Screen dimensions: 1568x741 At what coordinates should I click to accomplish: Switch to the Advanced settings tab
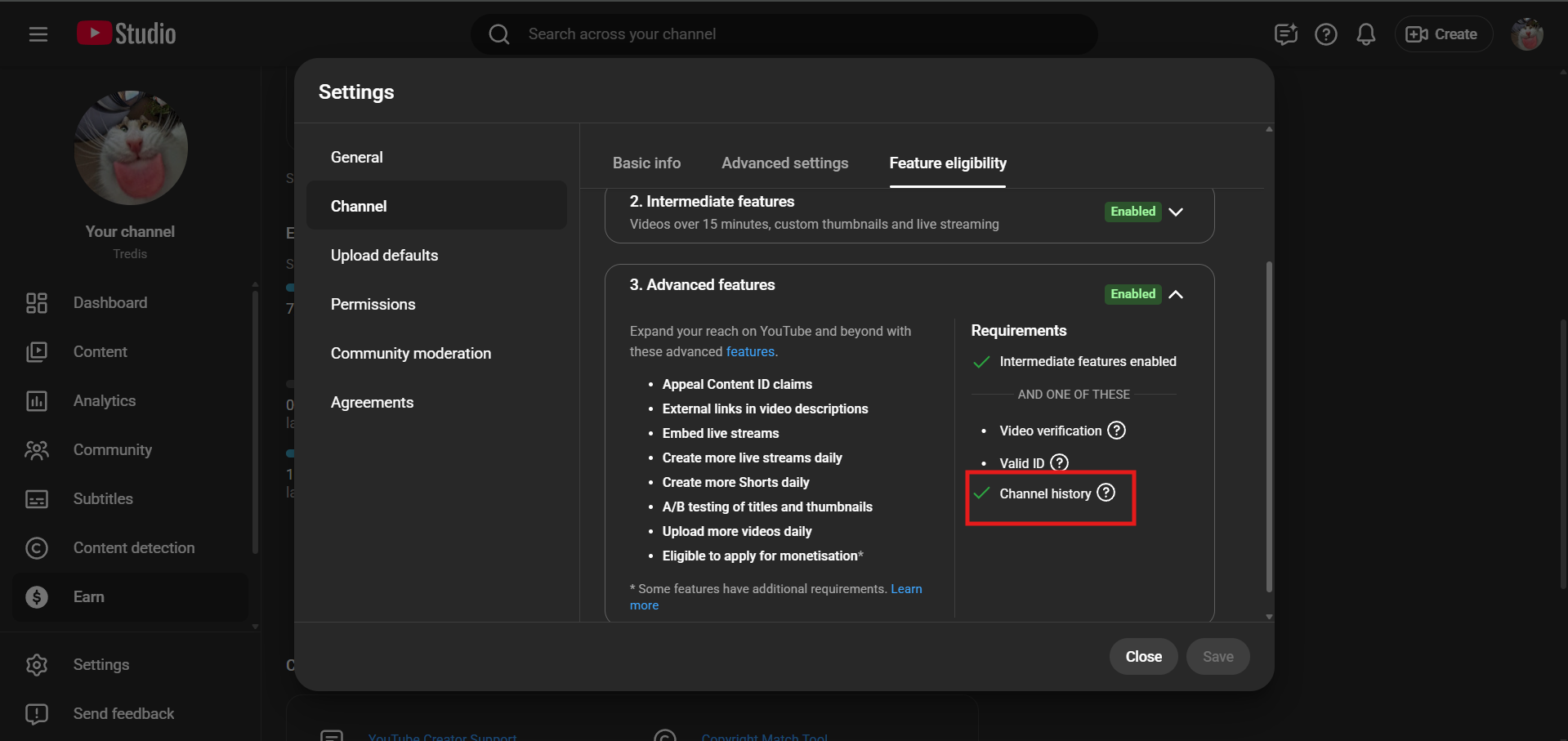point(784,163)
